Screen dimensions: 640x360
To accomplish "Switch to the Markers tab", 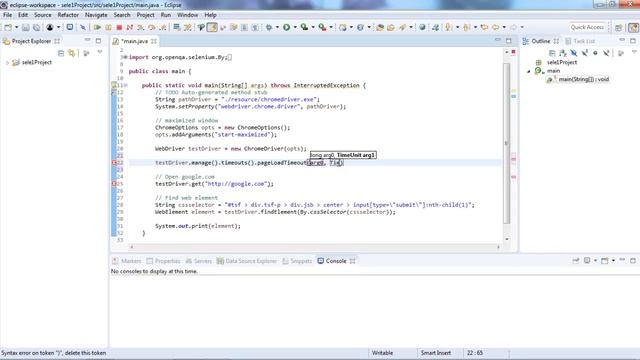I will [127, 261].
